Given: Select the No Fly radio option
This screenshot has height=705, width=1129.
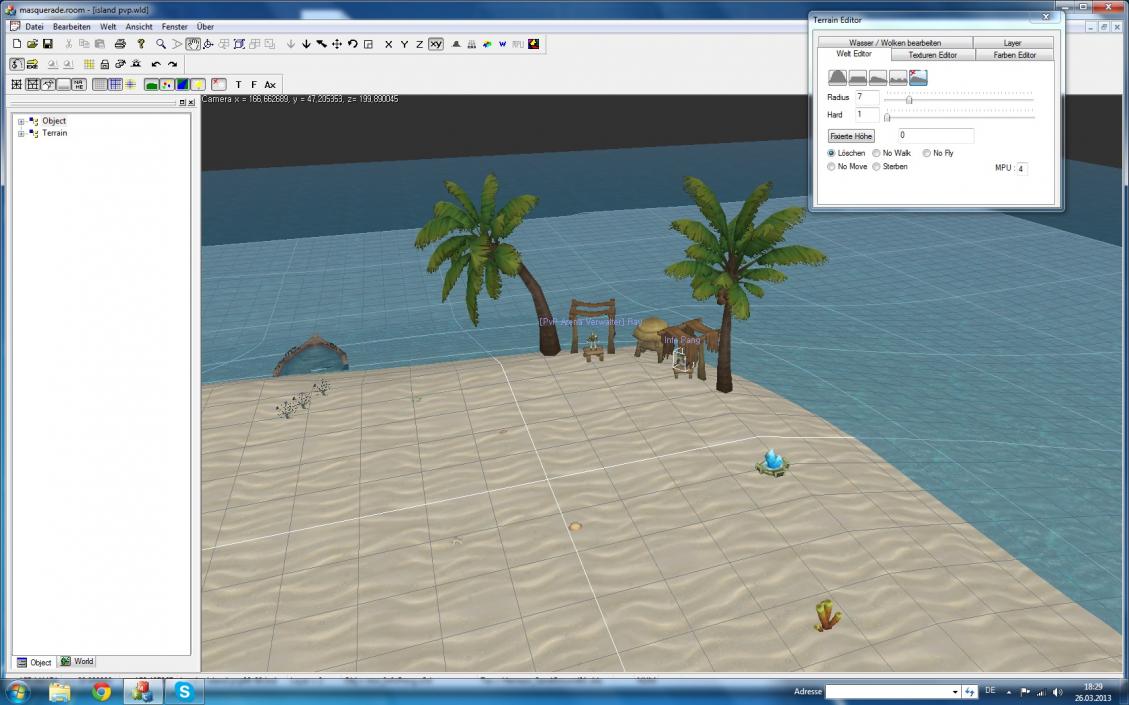Looking at the screenshot, I should pos(927,153).
